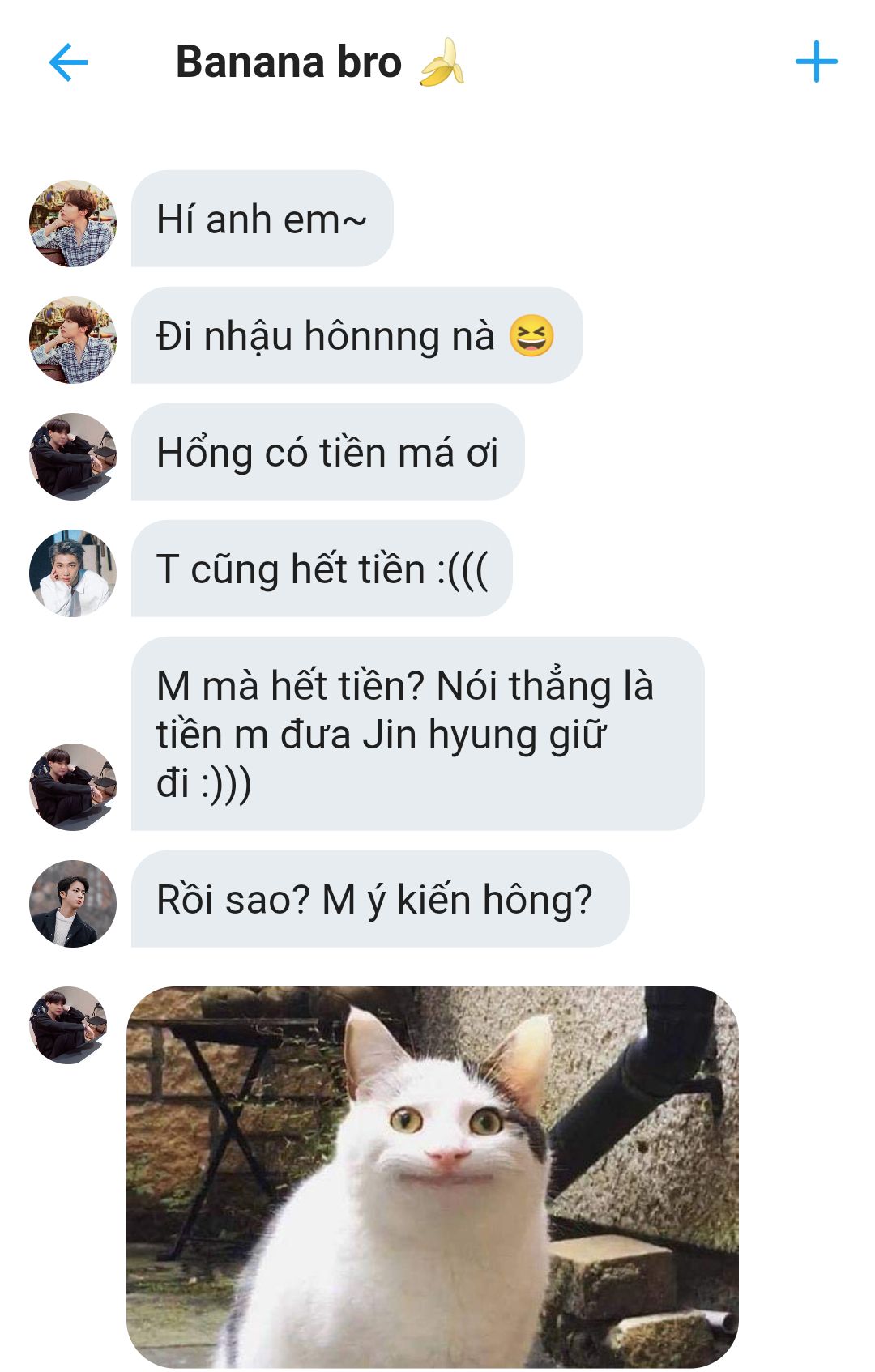Select the 'Hí anh em~' message bubble

tap(262, 219)
